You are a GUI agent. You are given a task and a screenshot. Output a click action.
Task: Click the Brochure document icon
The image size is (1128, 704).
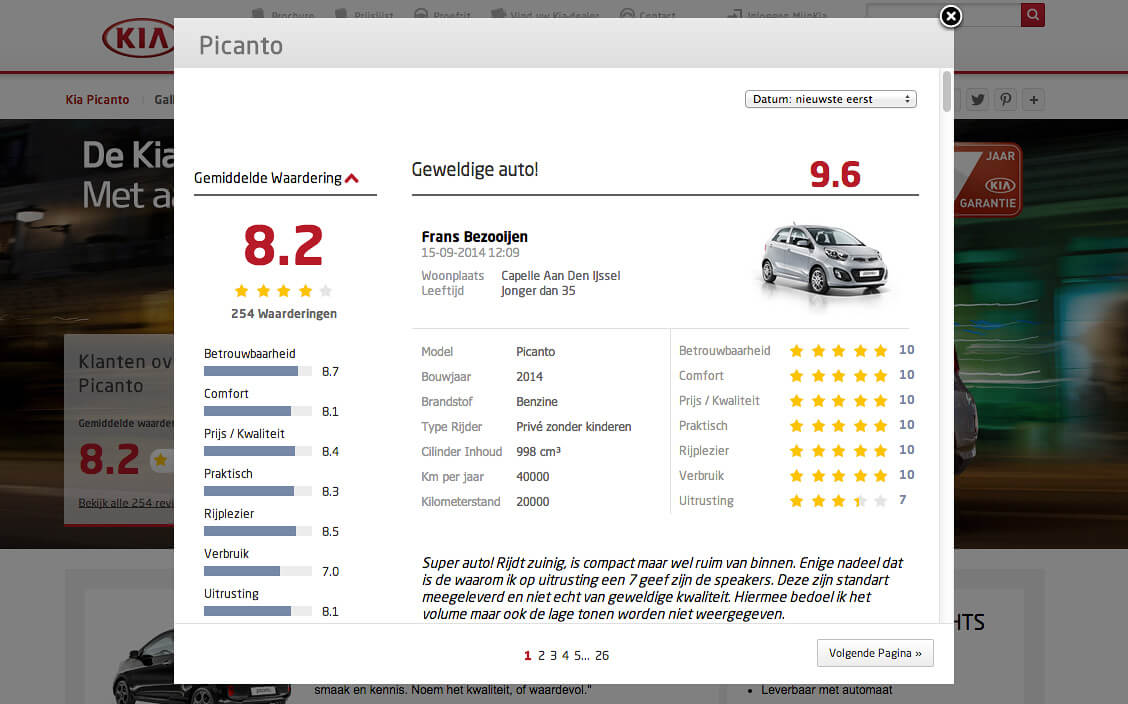coord(254,13)
